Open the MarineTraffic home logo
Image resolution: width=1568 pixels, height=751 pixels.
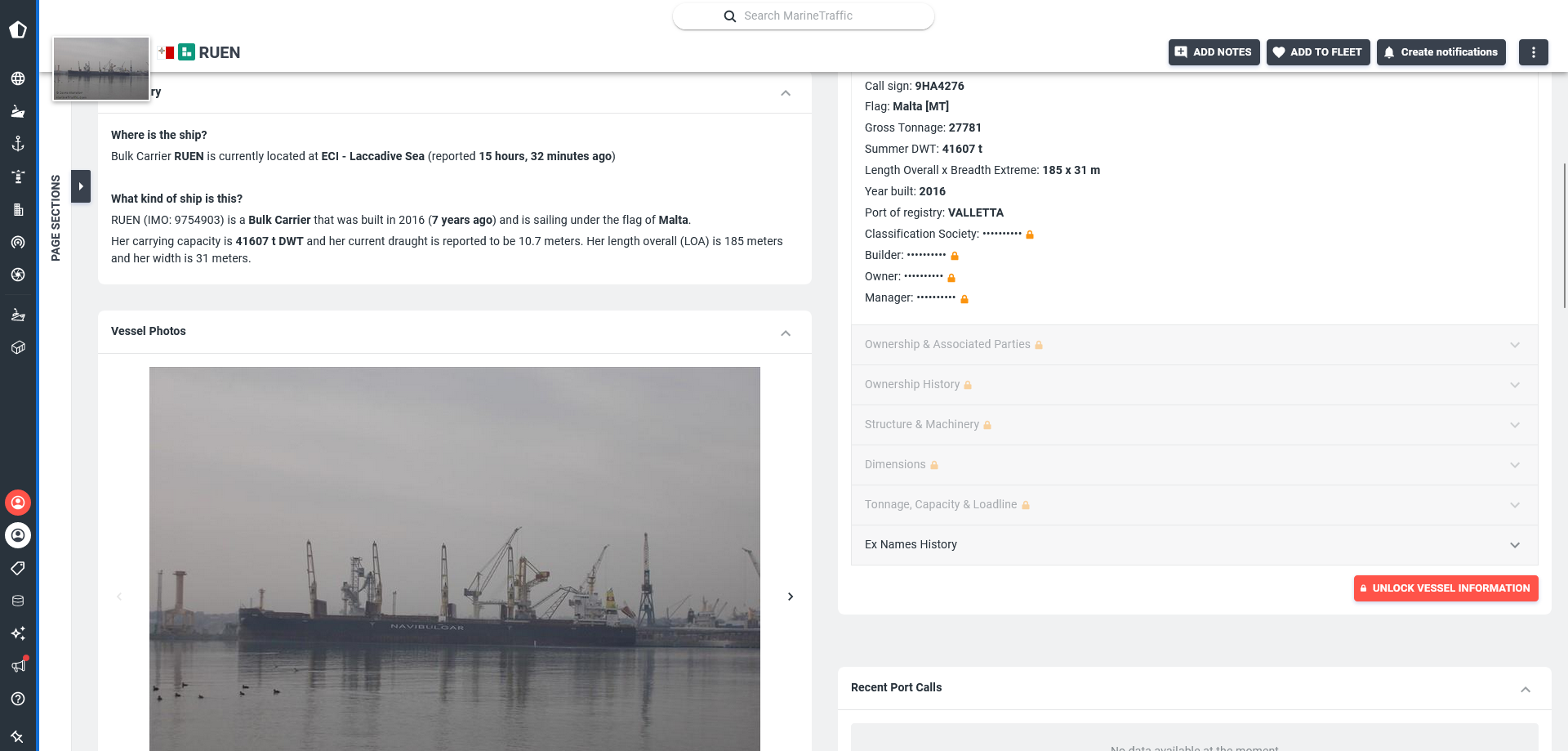click(x=18, y=30)
